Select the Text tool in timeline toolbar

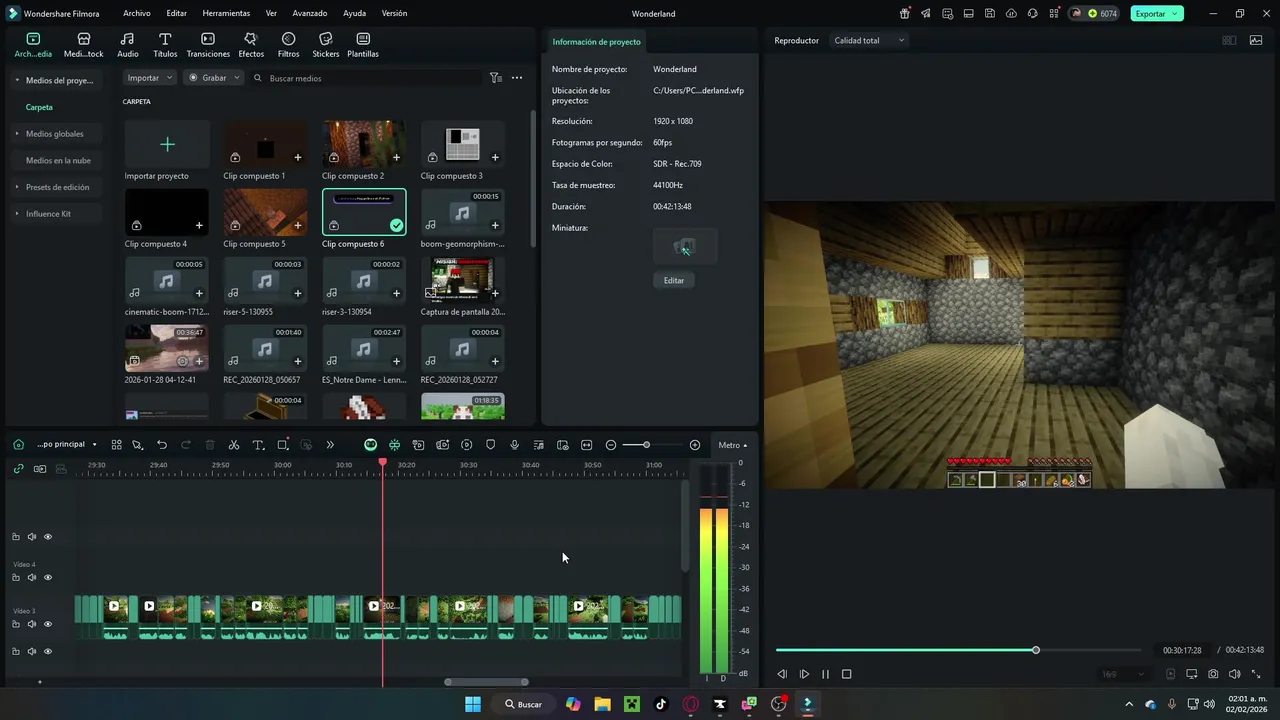tap(258, 445)
